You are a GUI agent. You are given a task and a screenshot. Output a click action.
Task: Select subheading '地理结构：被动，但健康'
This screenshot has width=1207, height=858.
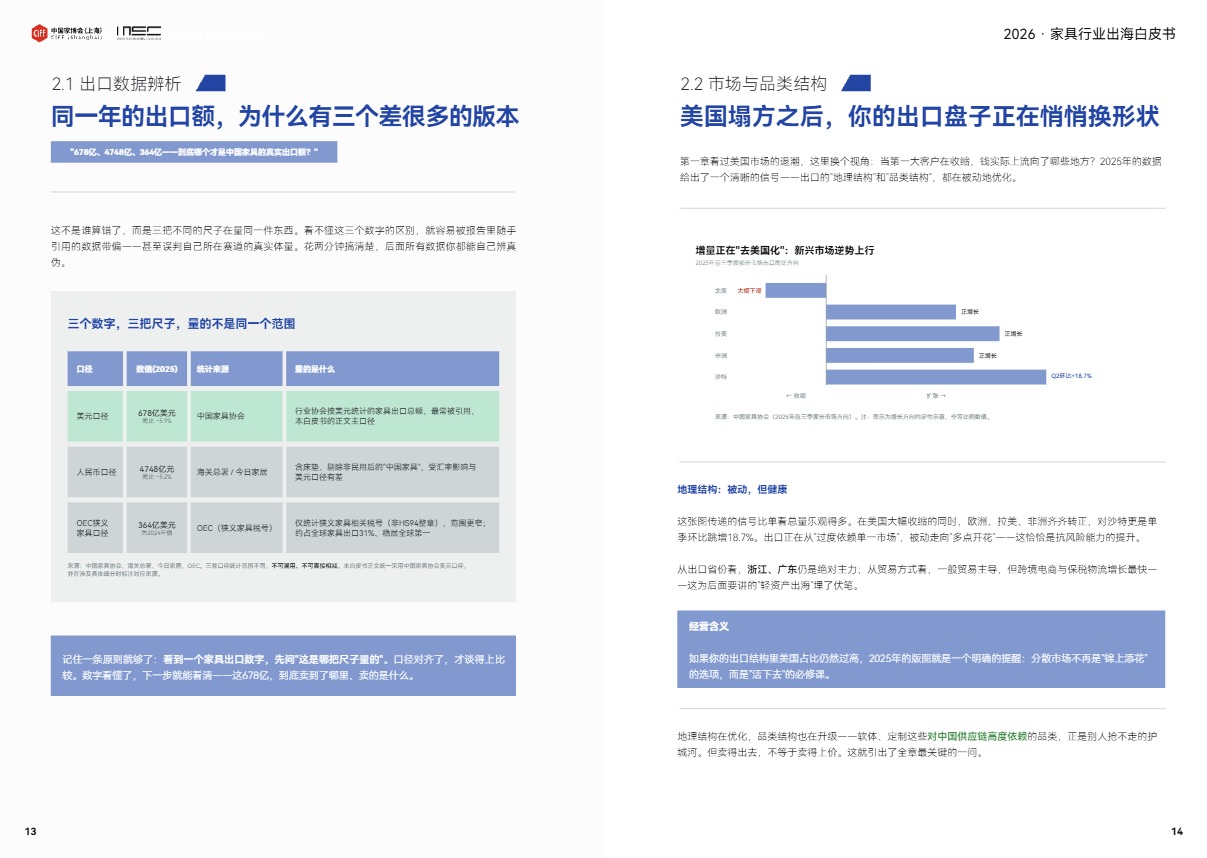point(732,490)
